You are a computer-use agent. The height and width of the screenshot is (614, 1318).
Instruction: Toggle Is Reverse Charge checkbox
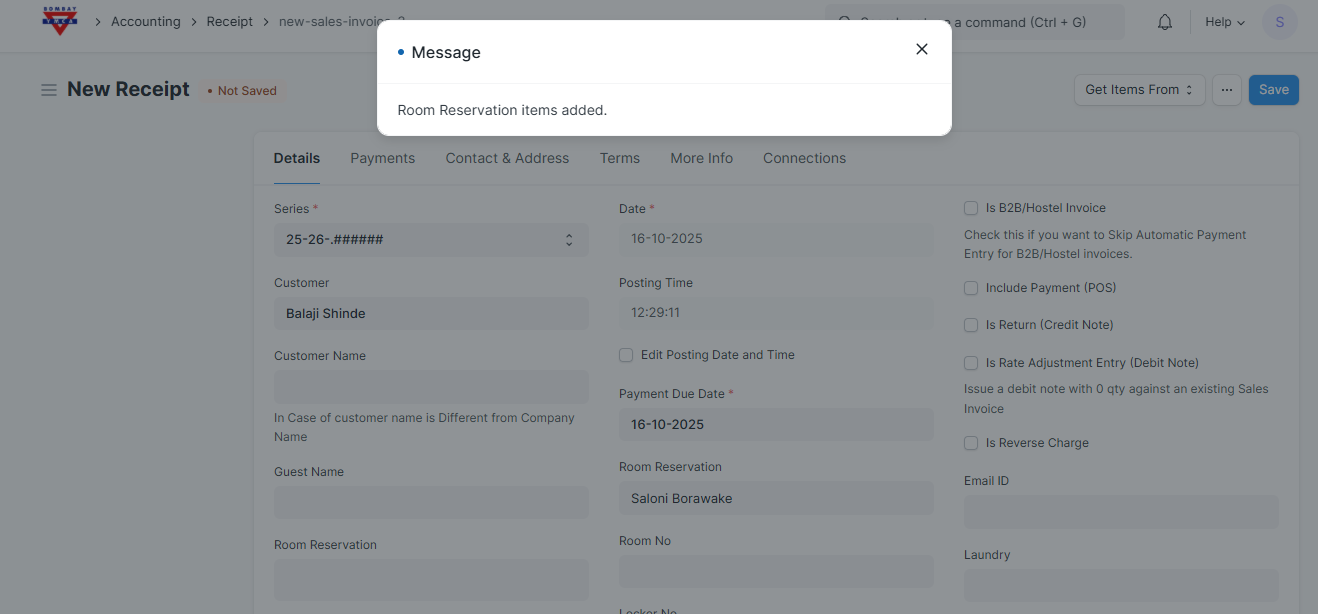pos(971,443)
